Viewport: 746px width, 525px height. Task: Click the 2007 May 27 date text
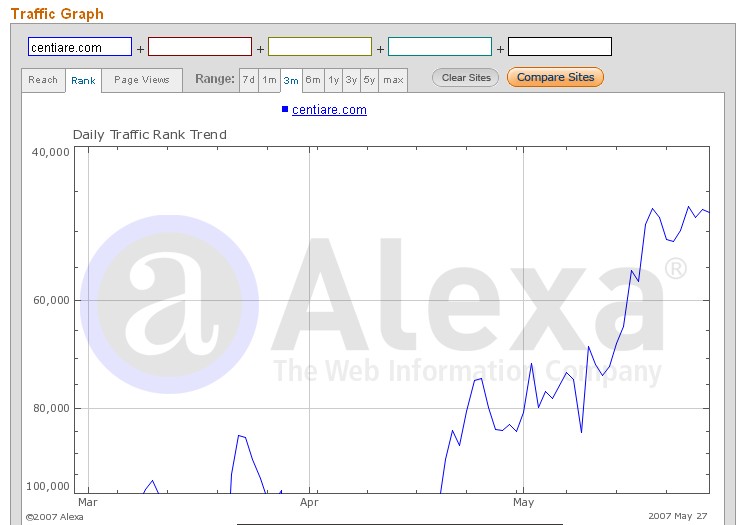677,516
